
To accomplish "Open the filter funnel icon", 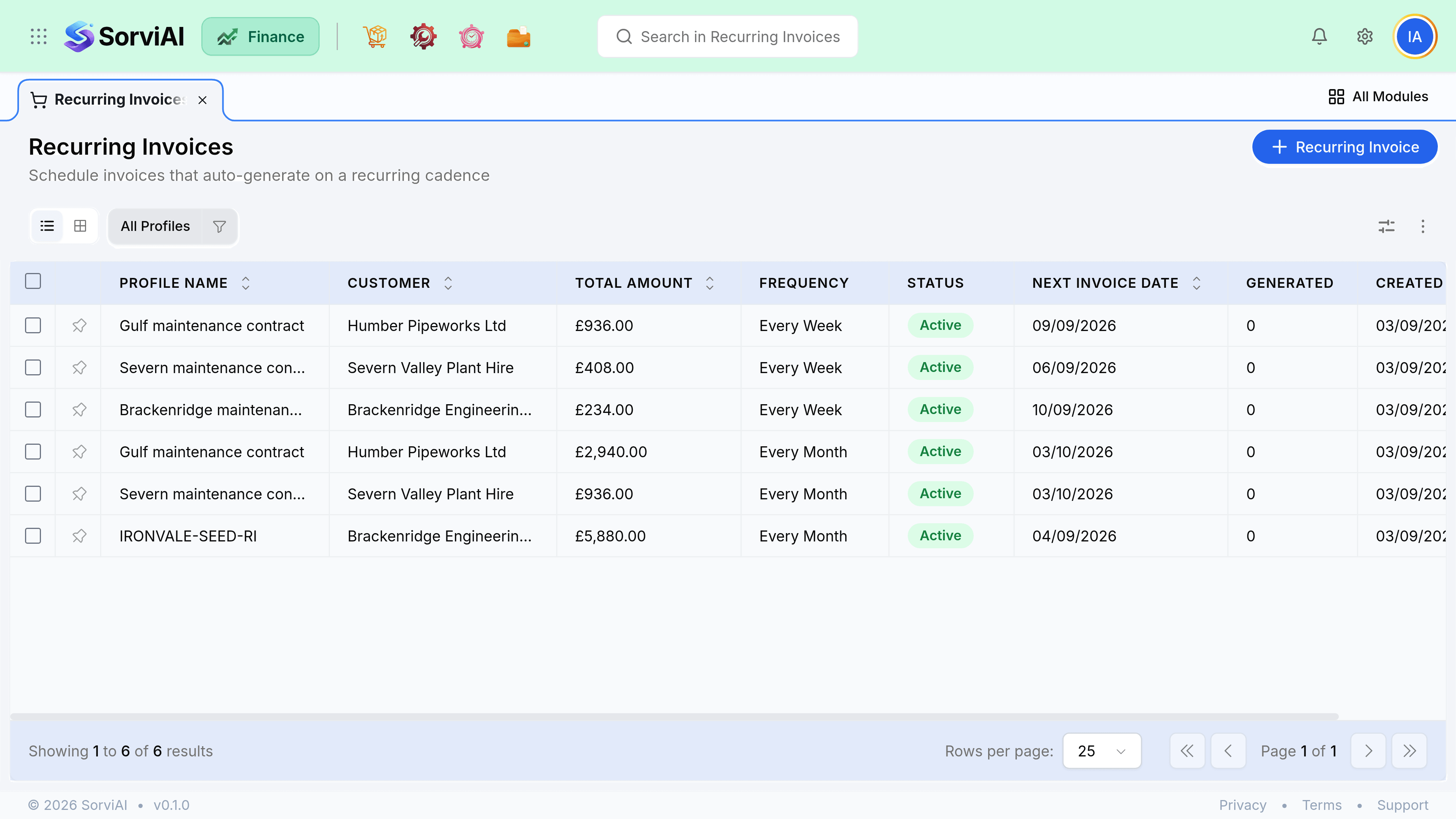I will [219, 226].
